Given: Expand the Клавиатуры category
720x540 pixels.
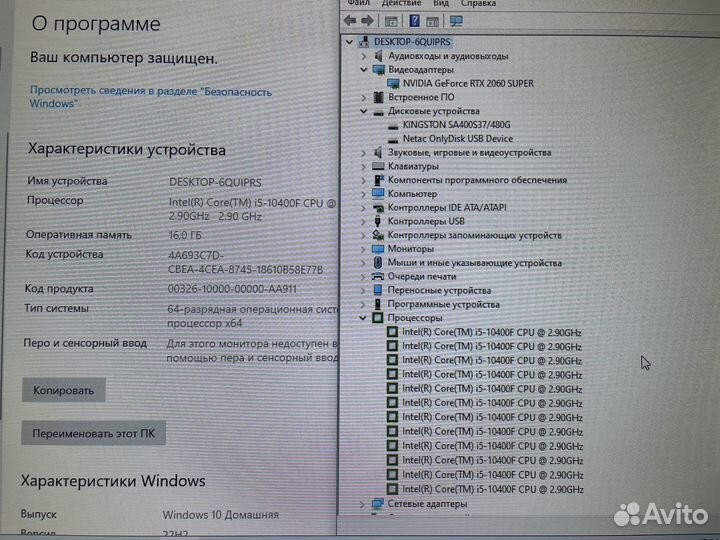Looking at the screenshot, I should (x=364, y=166).
